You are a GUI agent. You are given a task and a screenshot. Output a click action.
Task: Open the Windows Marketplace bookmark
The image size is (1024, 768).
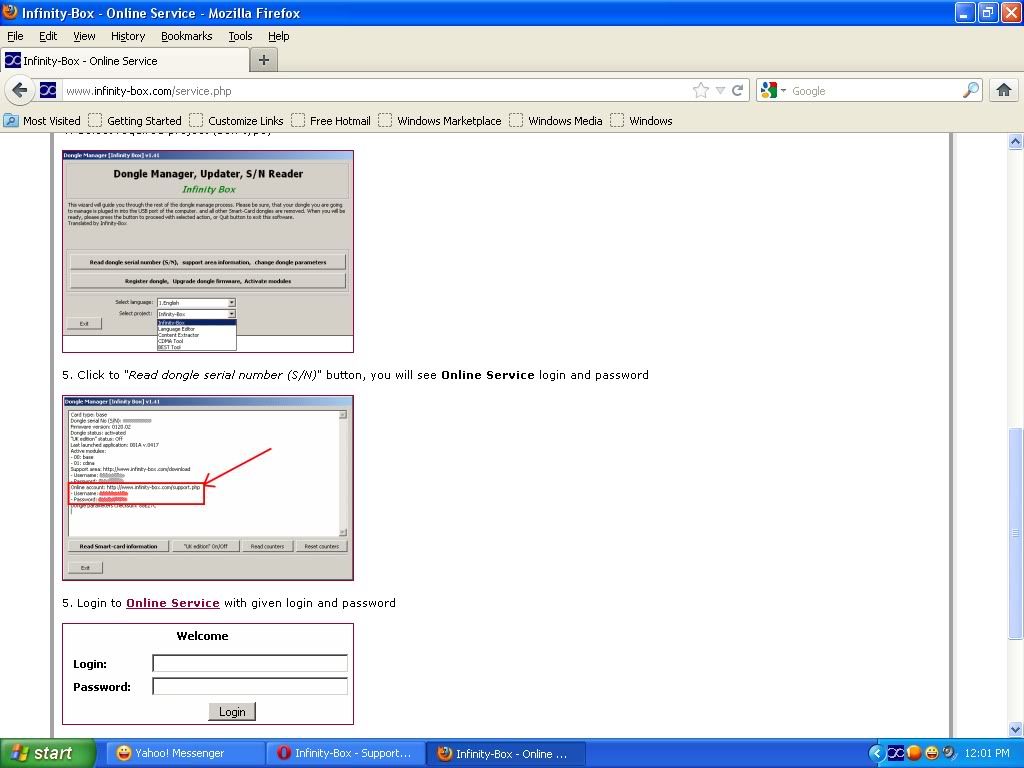point(440,121)
